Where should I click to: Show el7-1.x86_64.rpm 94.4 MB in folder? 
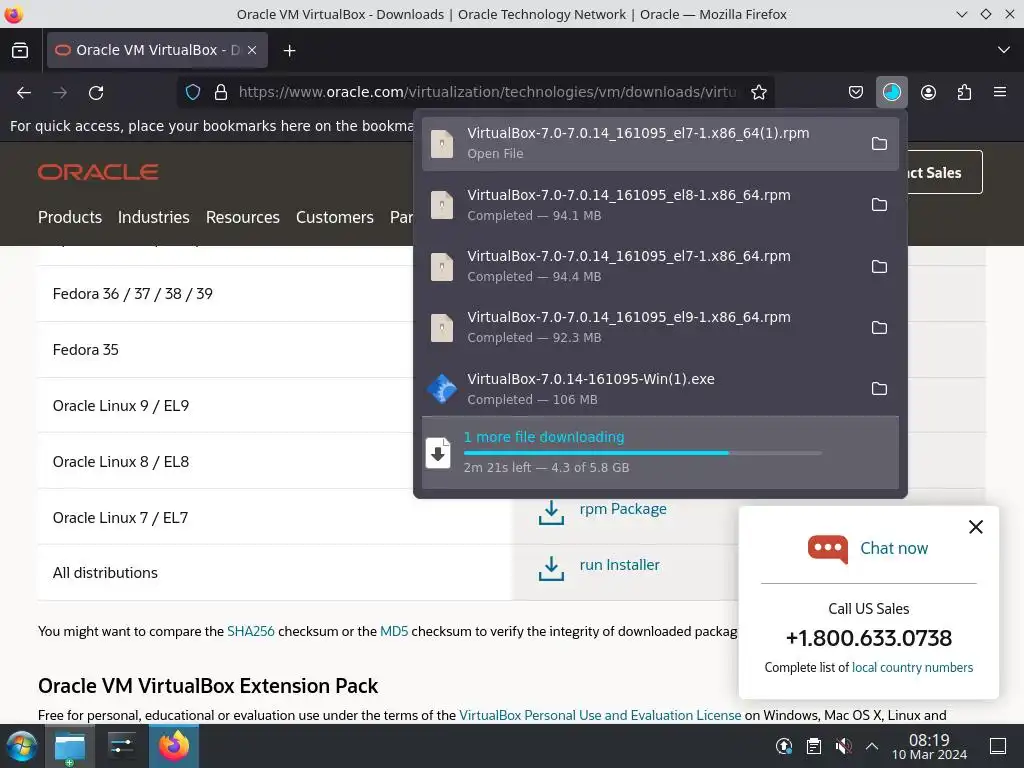point(879,266)
